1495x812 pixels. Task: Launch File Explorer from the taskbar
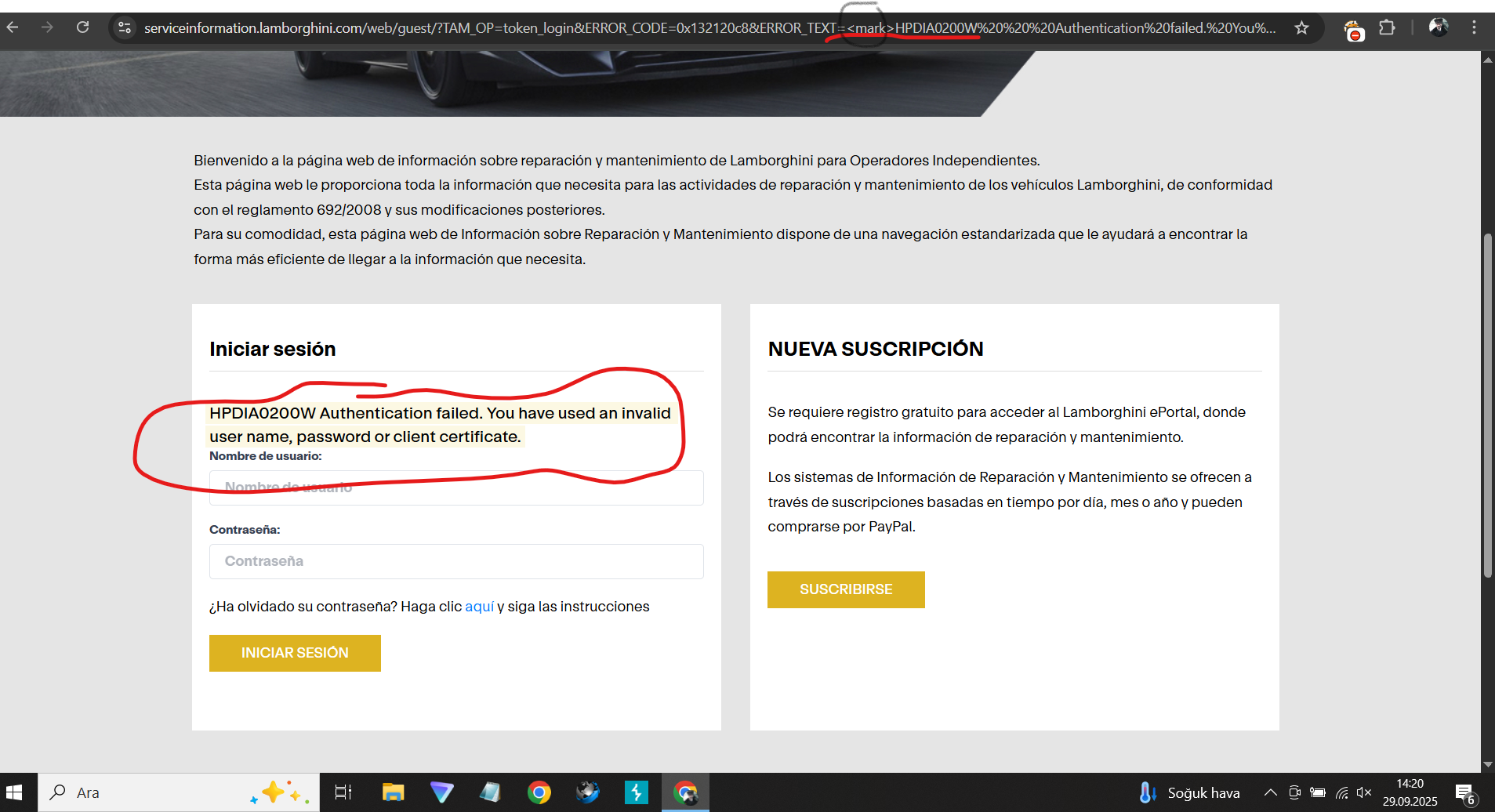[393, 792]
